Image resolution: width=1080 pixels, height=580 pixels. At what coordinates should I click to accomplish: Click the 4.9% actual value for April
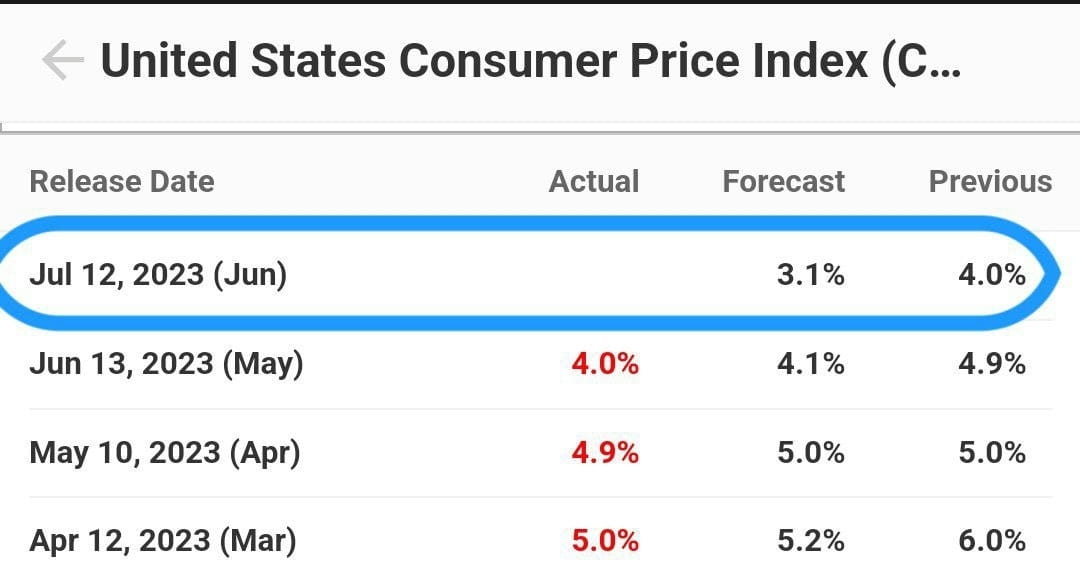(604, 452)
